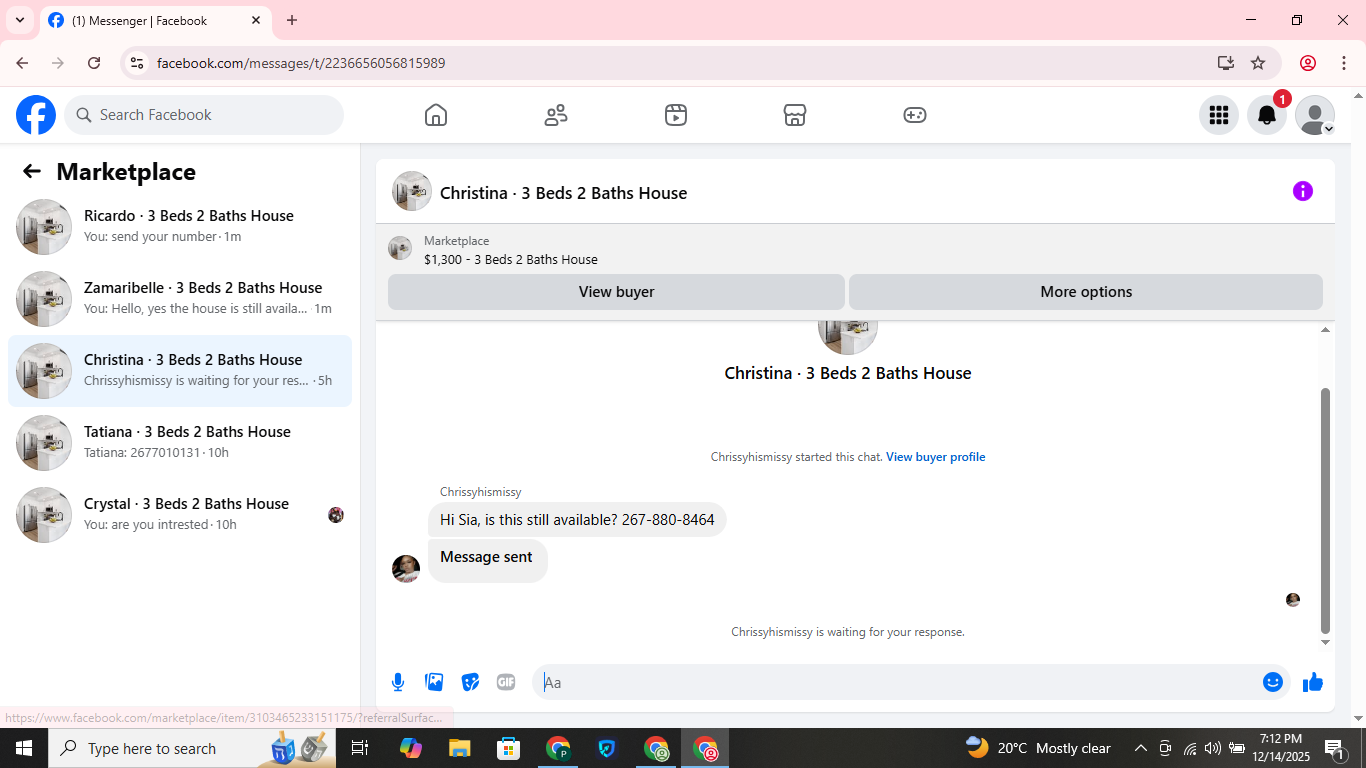Choose a sticker icon
This screenshot has width=1366, height=768.
[470, 682]
